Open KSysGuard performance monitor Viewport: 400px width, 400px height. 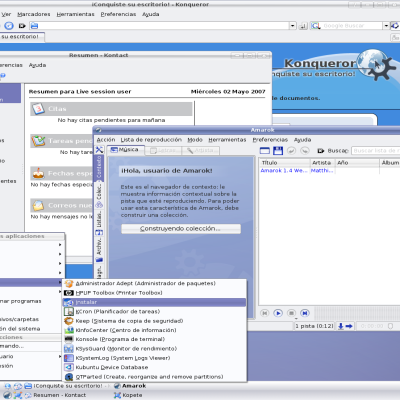click(155, 348)
